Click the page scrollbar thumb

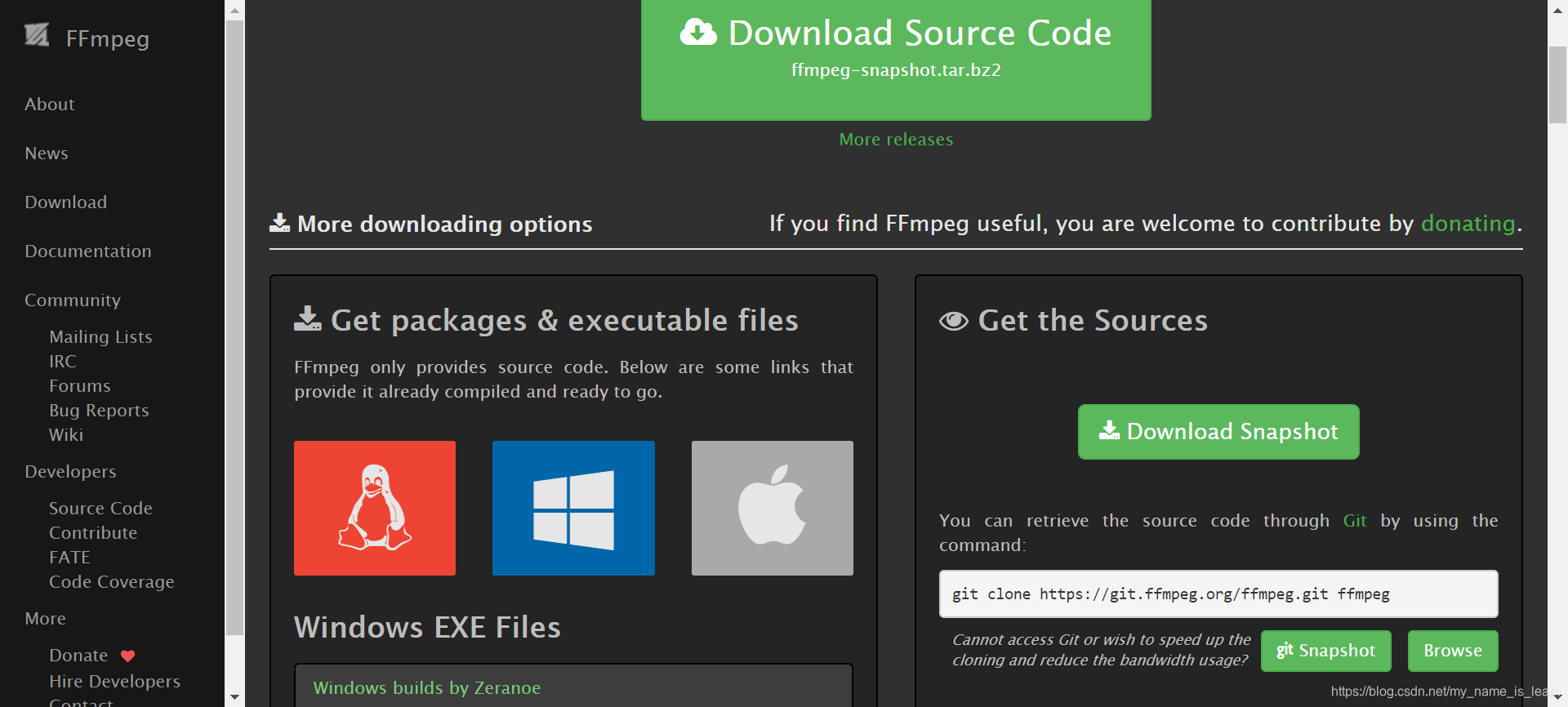1557,85
